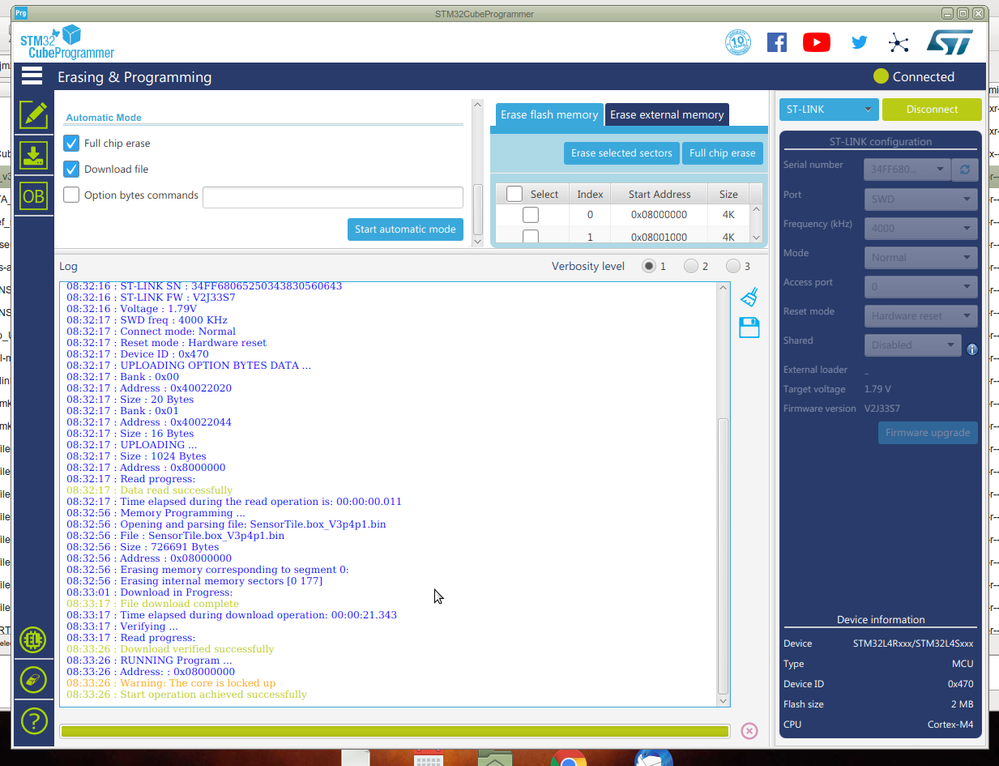This screenshot has height=766, width=999.
Task: Open the Frequency (kHz) dropdown
Action: pyautogui.click(x=920, y=228)
